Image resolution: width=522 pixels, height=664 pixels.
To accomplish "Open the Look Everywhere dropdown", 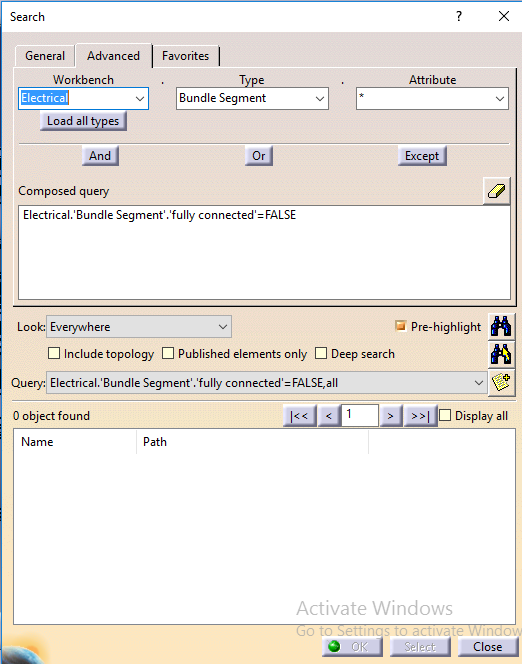I will tap(139, 326).
